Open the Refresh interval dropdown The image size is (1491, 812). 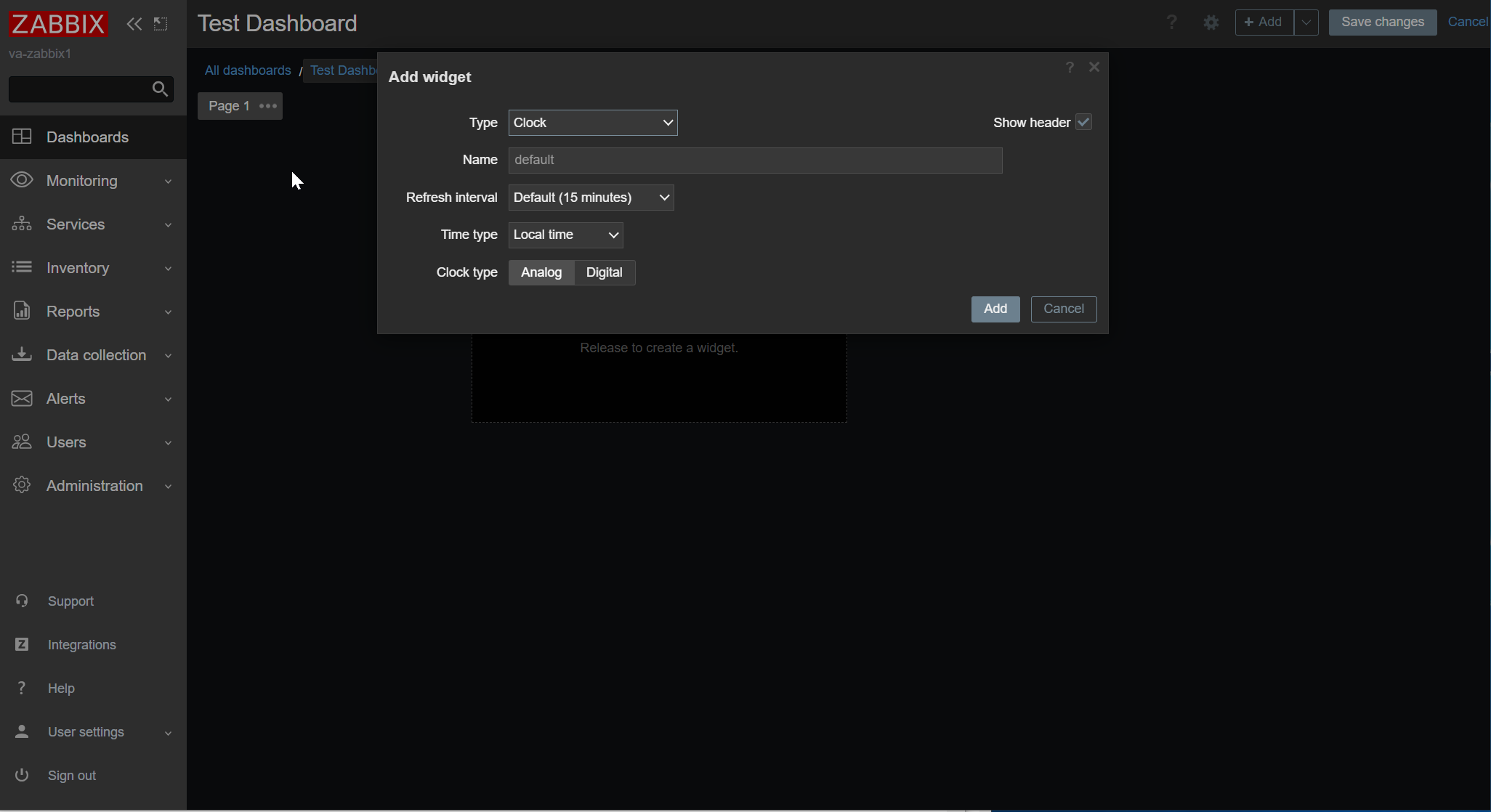click(x=591, y=198)
